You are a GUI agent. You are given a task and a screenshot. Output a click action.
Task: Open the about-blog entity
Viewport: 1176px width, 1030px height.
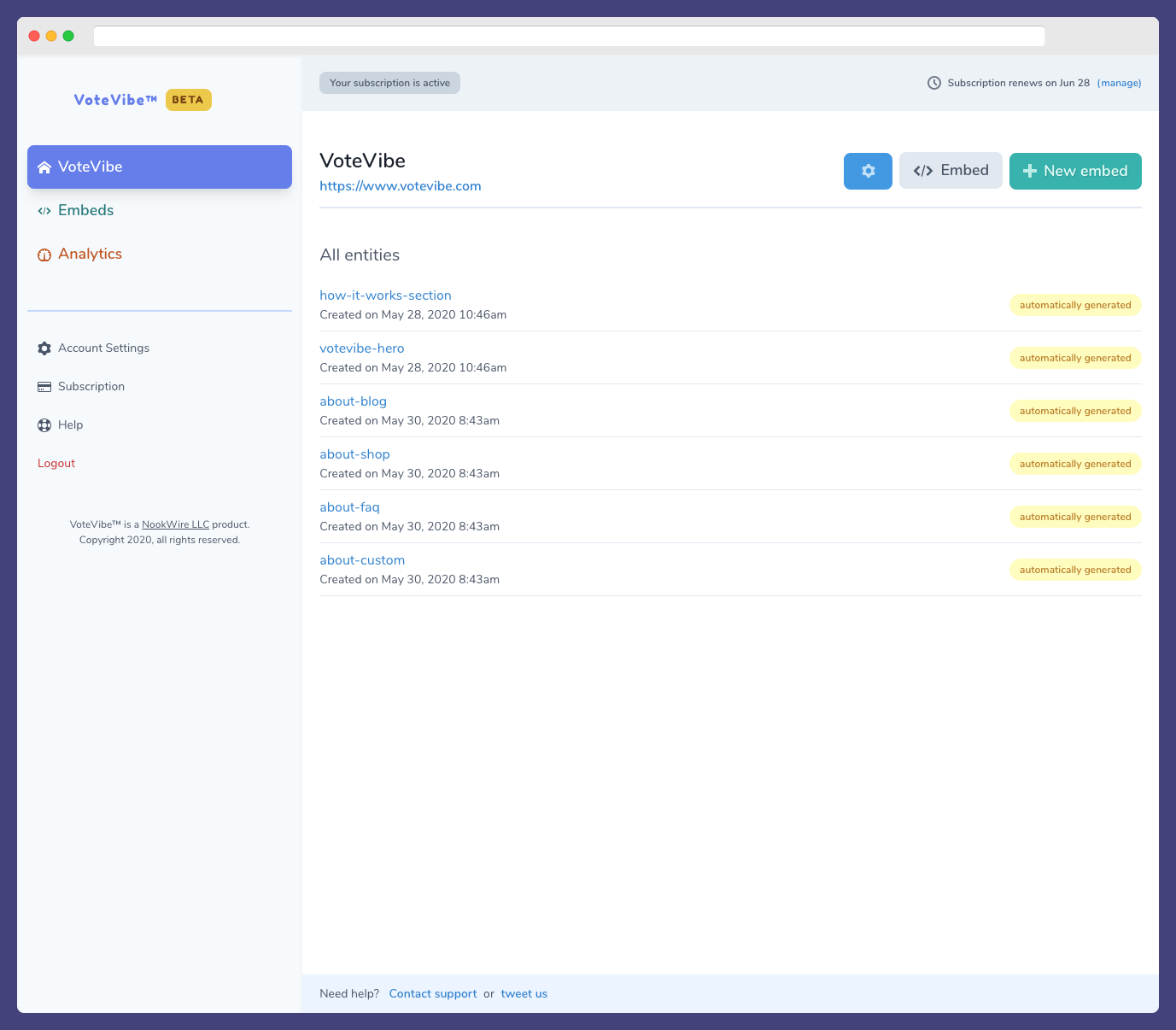point(353,401)
